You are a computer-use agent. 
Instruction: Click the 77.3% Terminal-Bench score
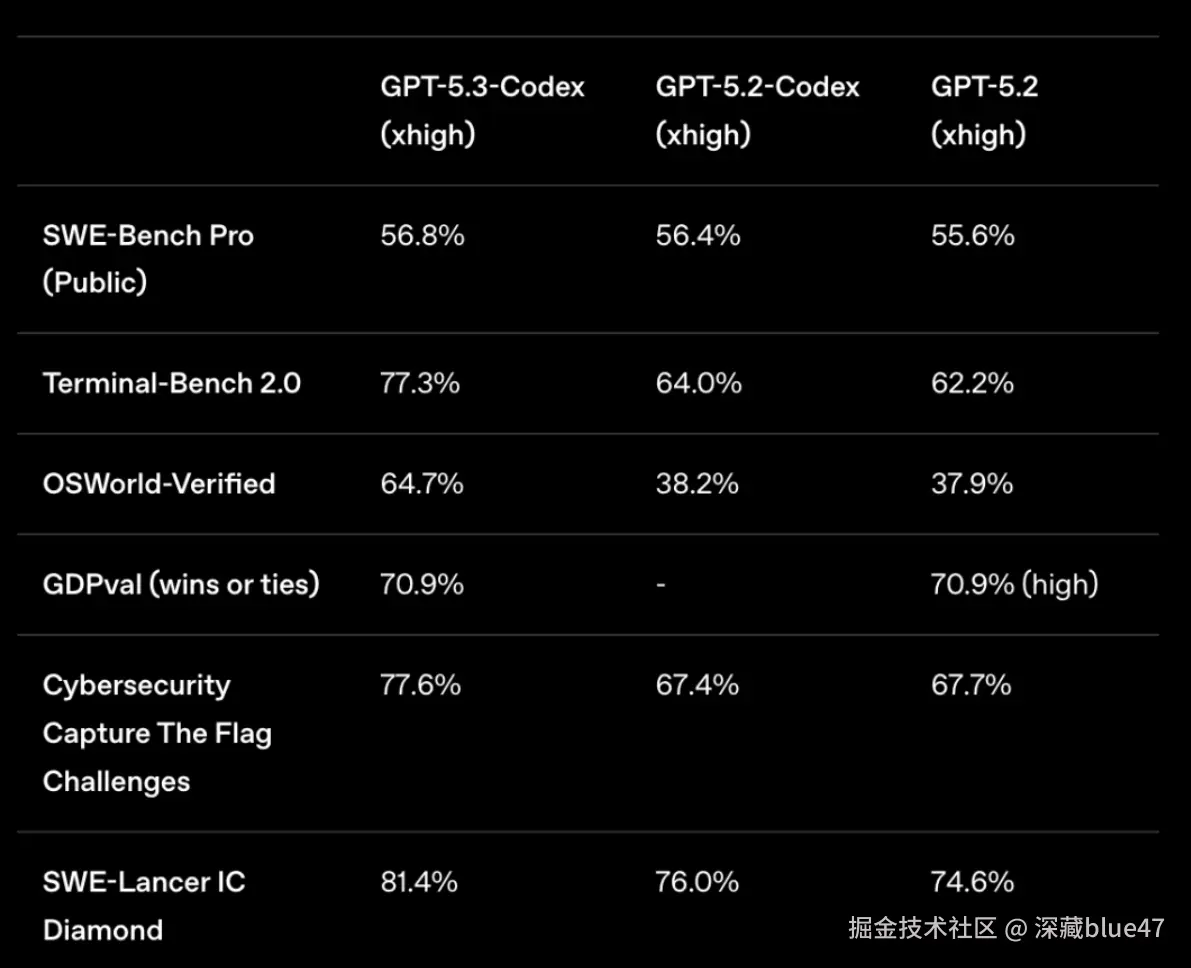[x=420, y=383]
